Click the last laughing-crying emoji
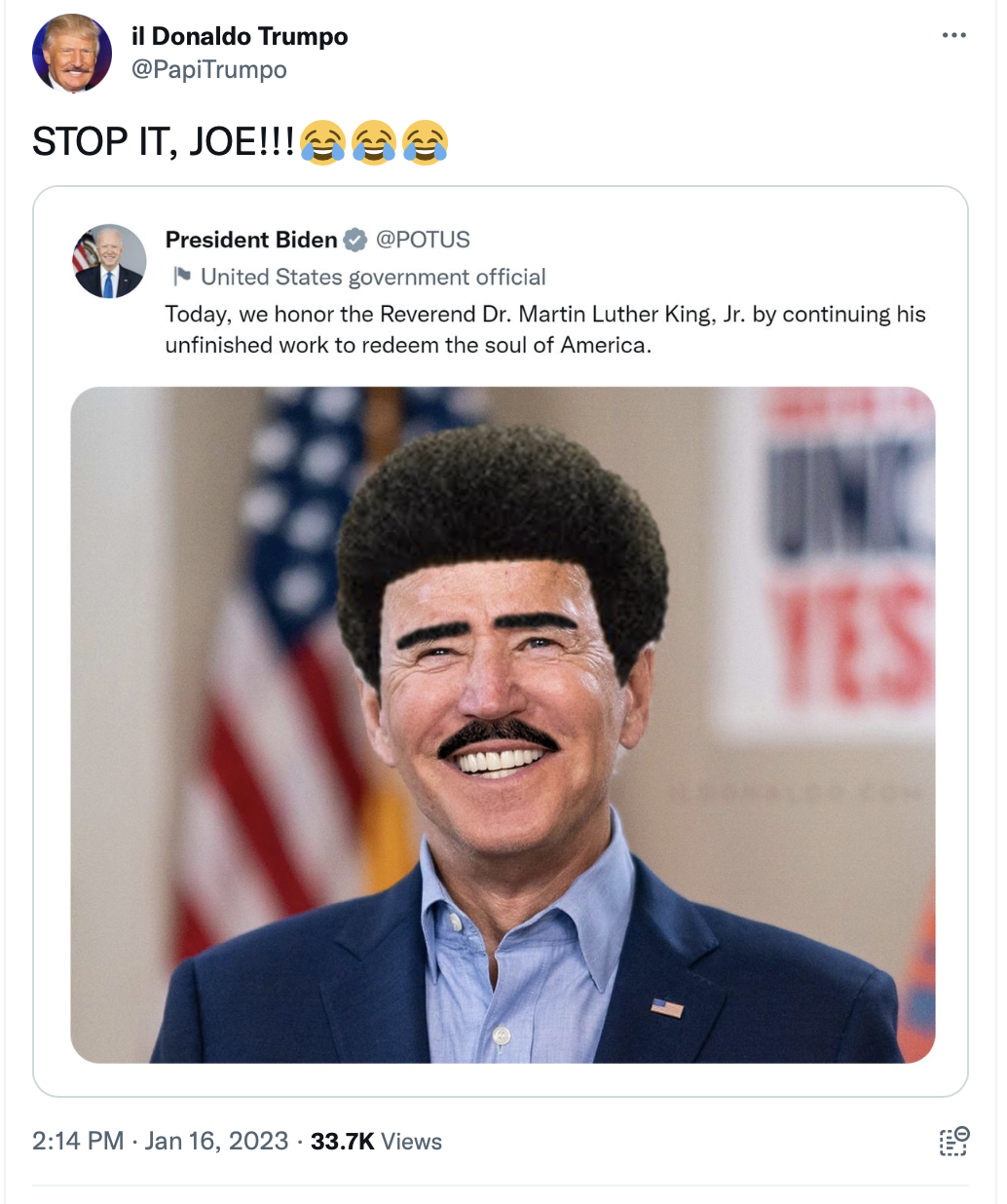The height and width of the screenshot is (1204, 1007). tap(425, 142)
